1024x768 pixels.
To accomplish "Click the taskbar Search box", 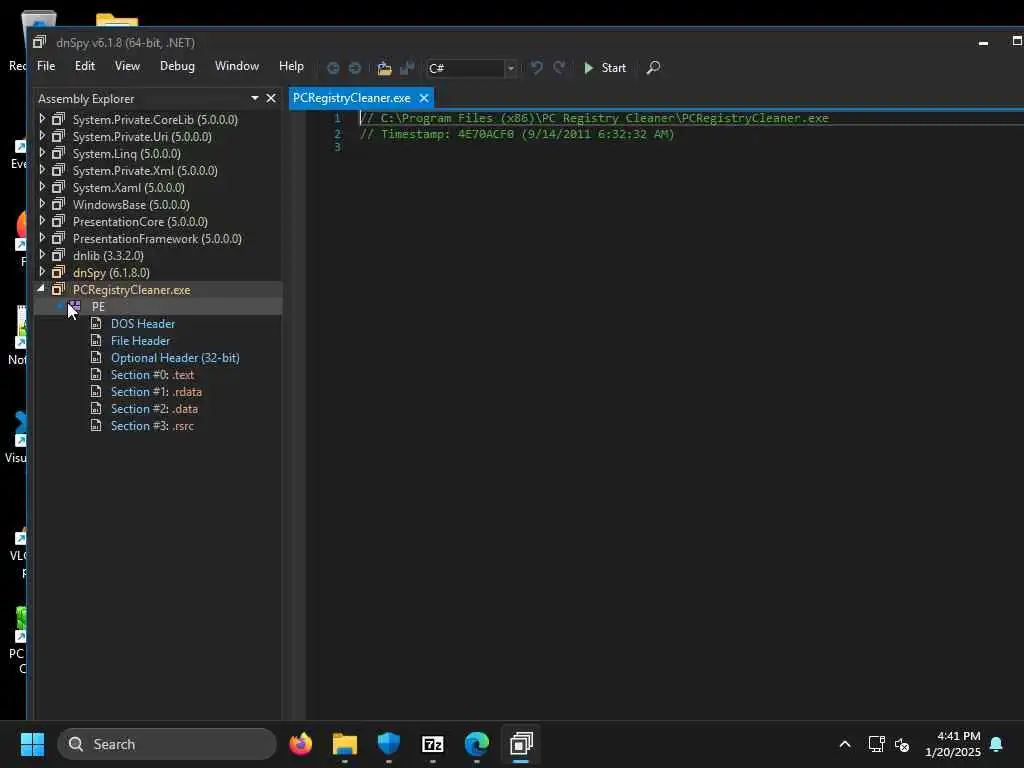I will 167,744.
